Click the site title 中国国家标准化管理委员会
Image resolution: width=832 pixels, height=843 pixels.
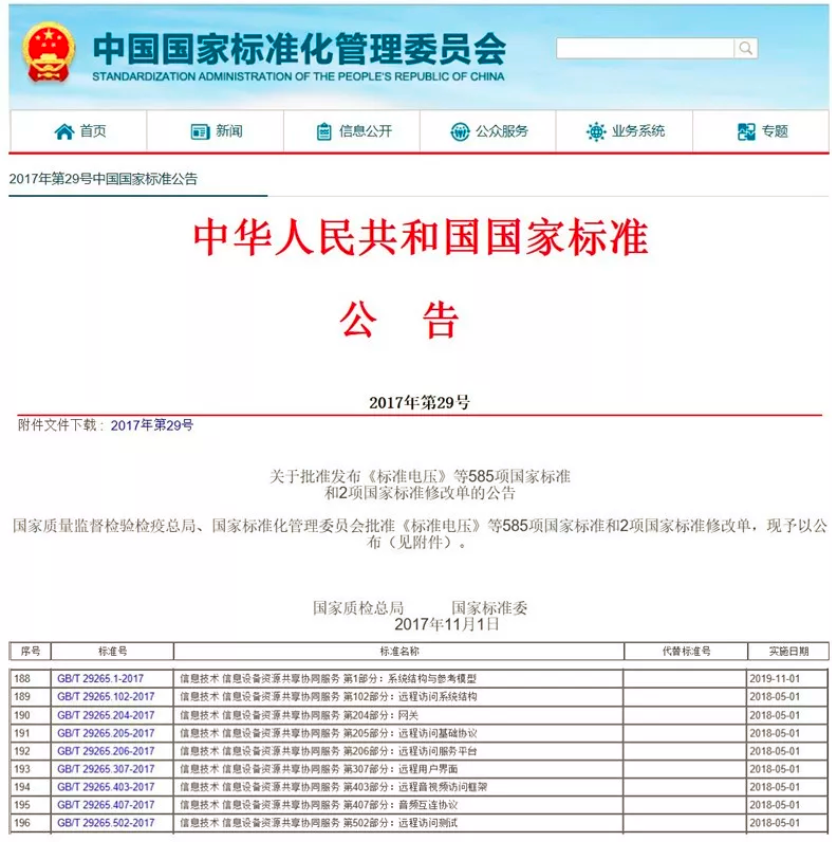pyautogui.click(x=299, y=49)
